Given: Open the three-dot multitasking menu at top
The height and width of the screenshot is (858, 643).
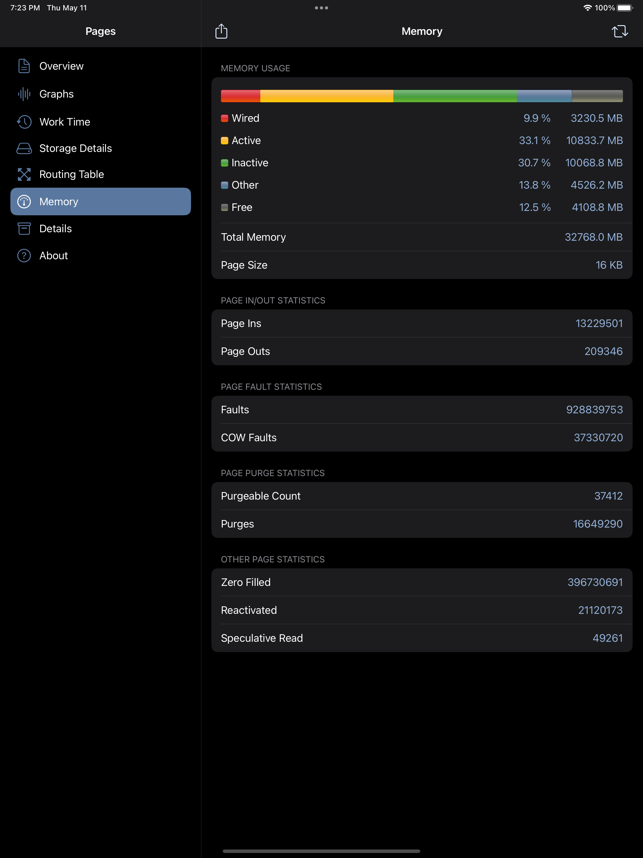Looking at the screenshot, I should 321,8.
